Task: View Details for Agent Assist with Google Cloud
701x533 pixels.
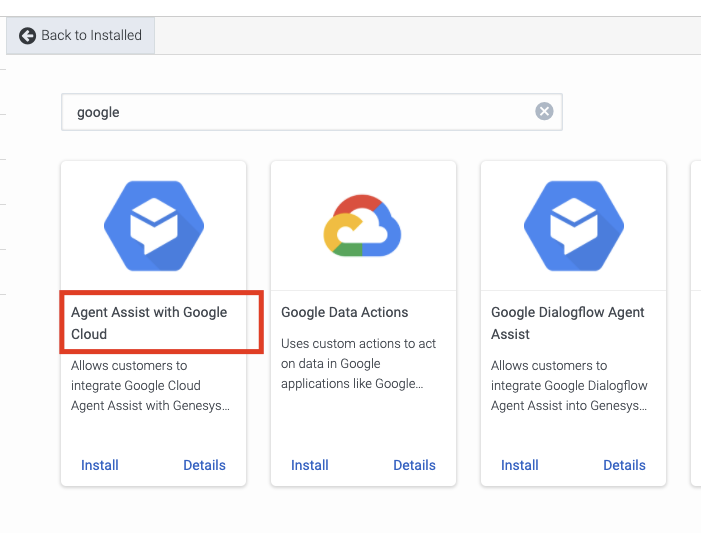Action: tap(204, 465)
